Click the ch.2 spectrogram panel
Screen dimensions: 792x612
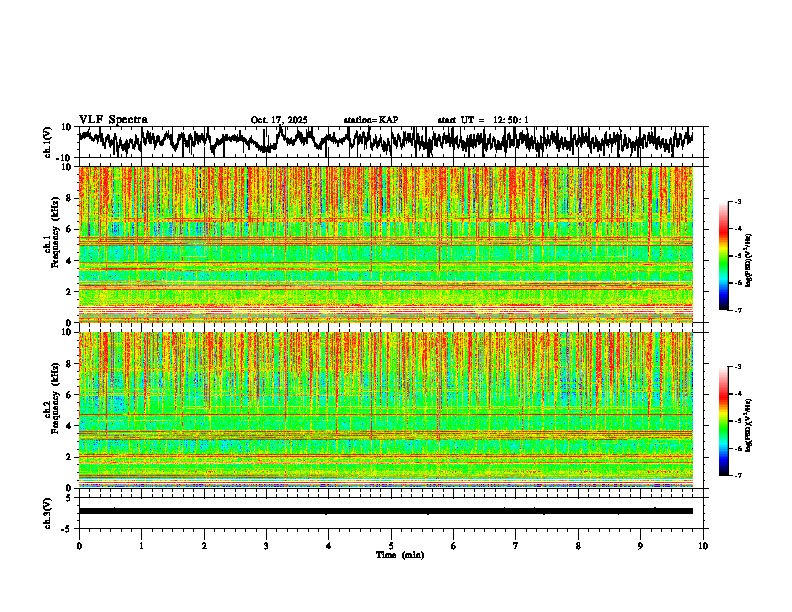pyautogui.click(x=386, y=410)
